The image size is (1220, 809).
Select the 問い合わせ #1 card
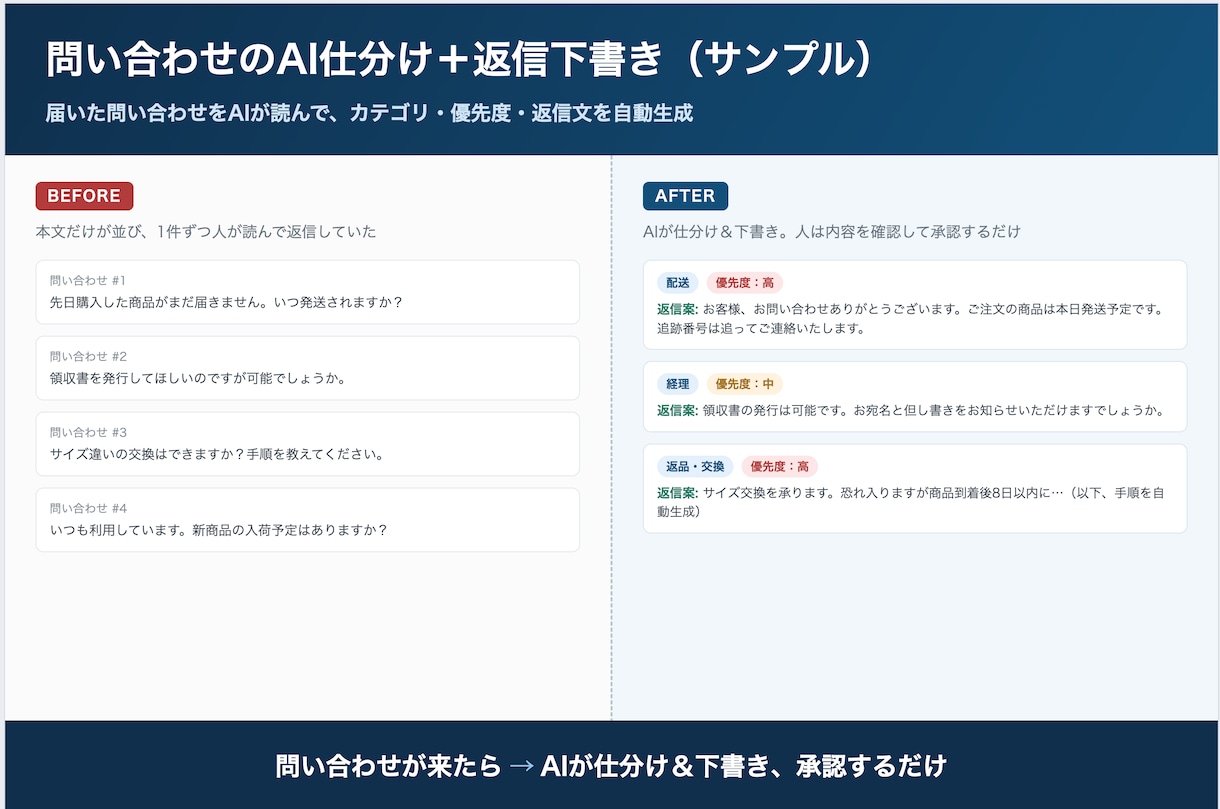[307, 292]
